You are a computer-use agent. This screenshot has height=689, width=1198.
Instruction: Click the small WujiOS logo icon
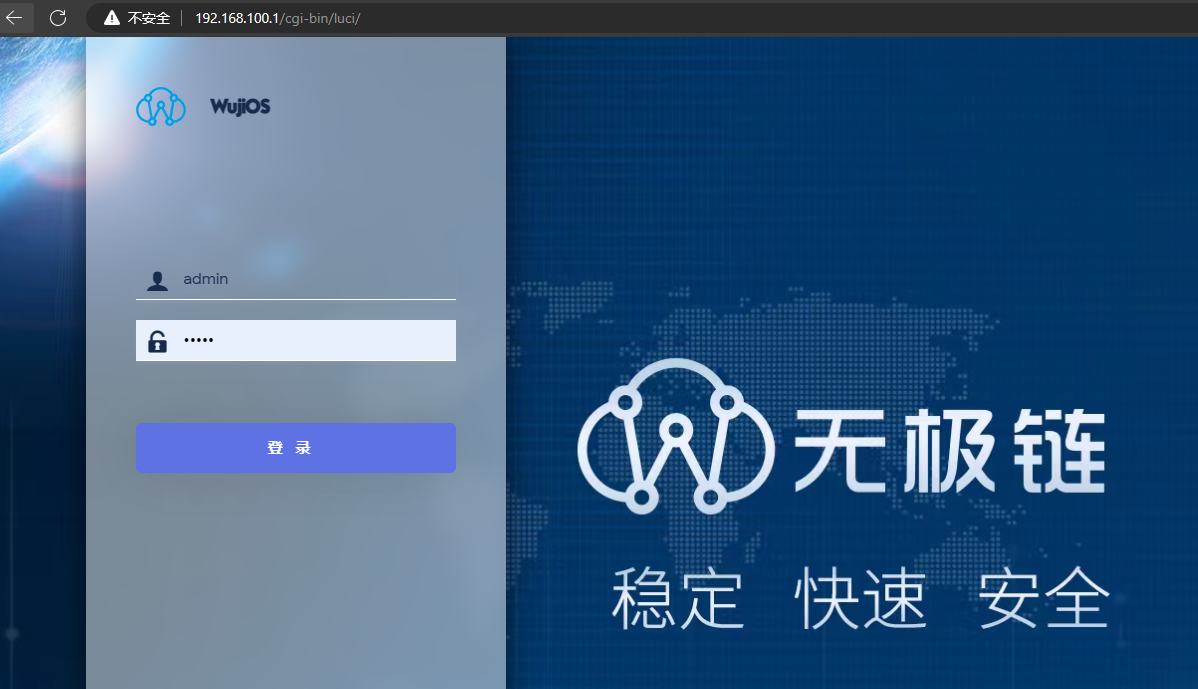pyautogui.click(x=161, y=107)
